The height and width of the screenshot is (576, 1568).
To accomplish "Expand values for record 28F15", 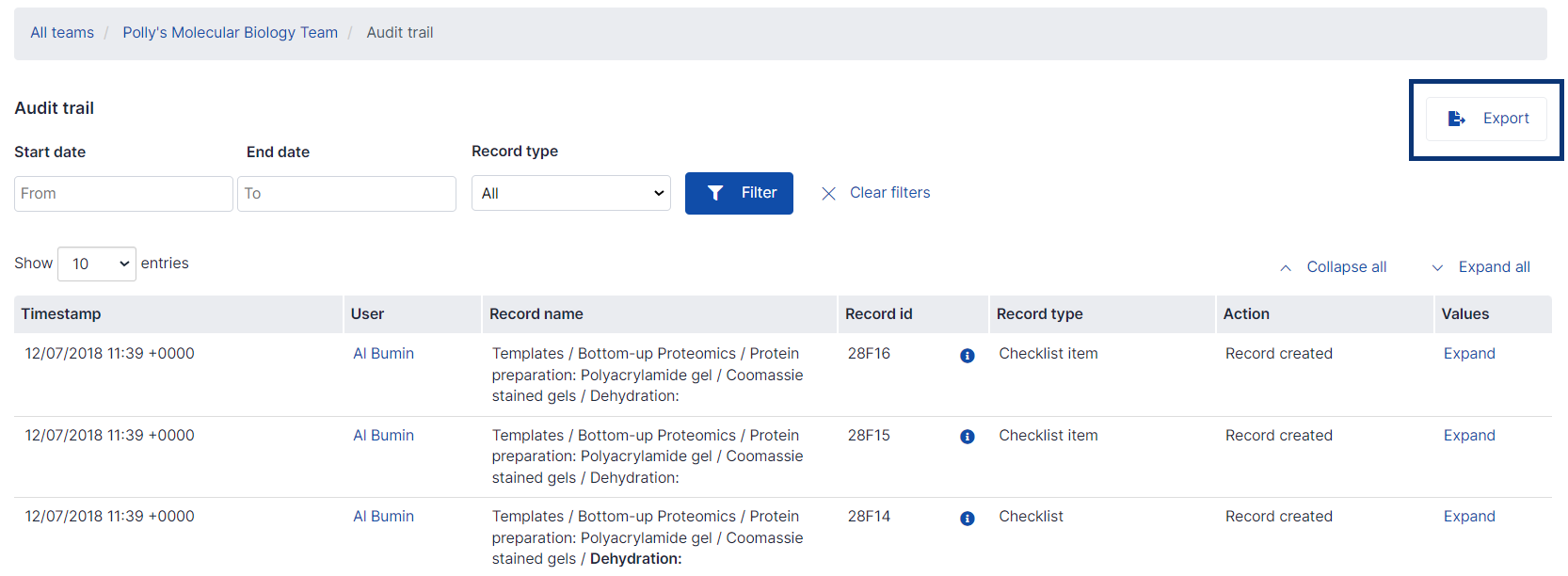I will click(1468, 436).
